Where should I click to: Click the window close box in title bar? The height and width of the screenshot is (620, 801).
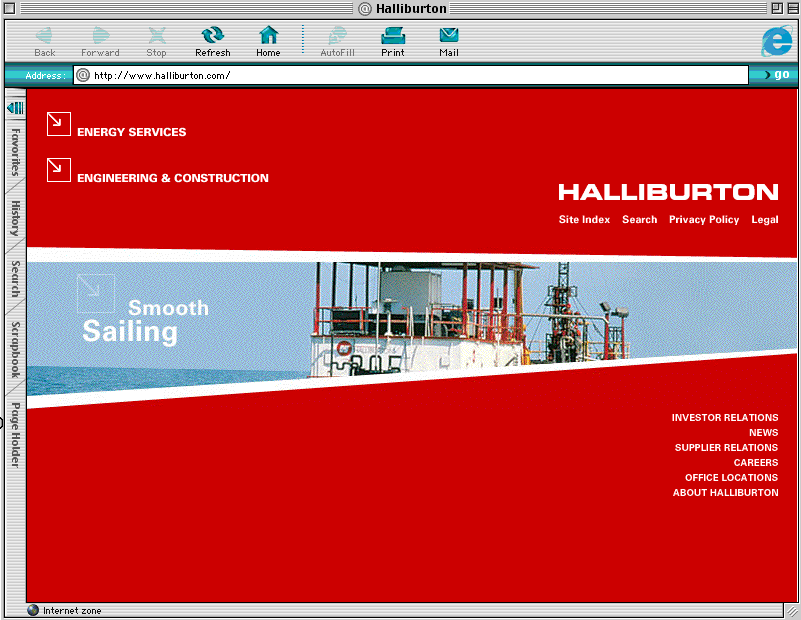point(10,8)
